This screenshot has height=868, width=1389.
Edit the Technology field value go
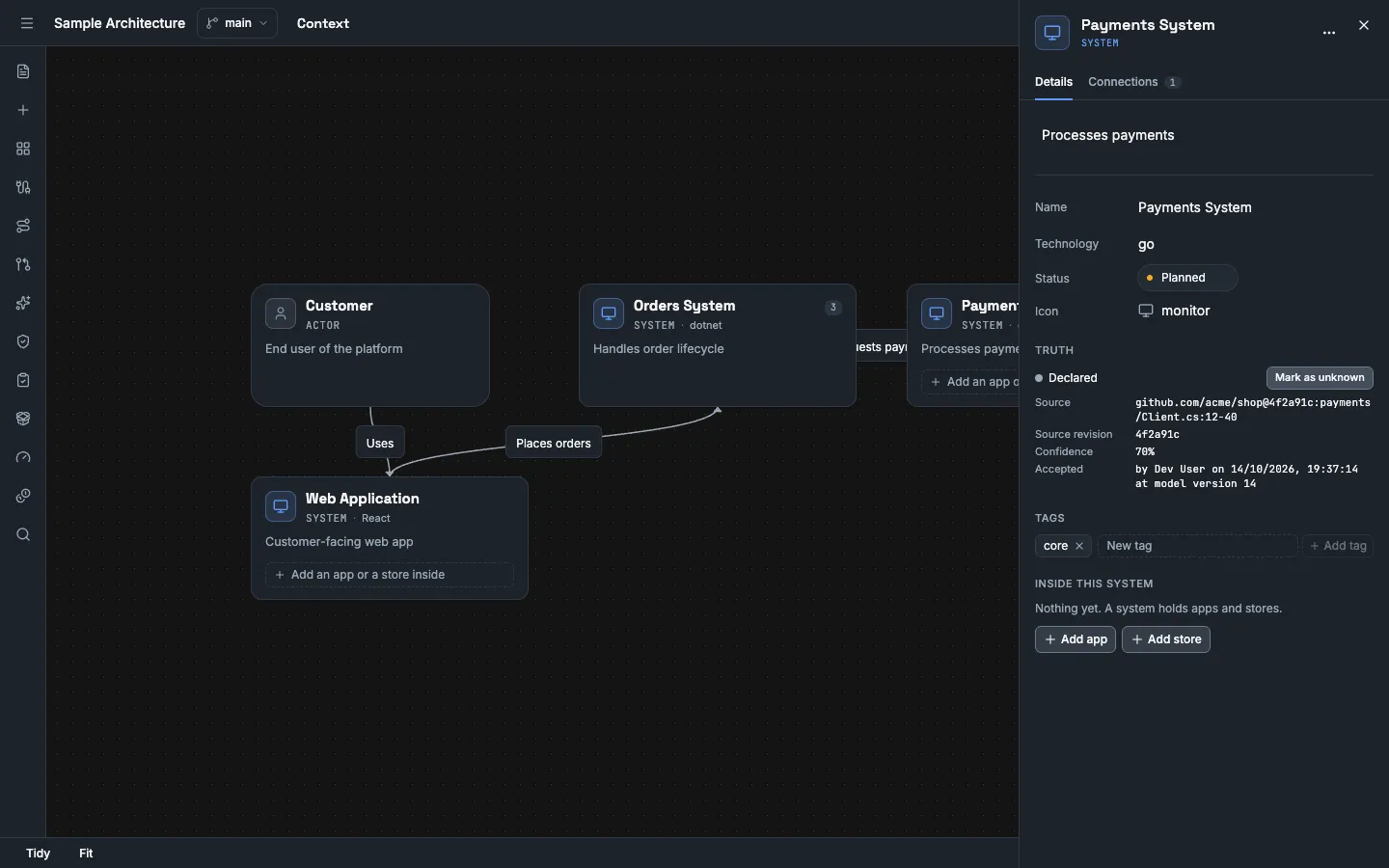(x=1254, y=244)
